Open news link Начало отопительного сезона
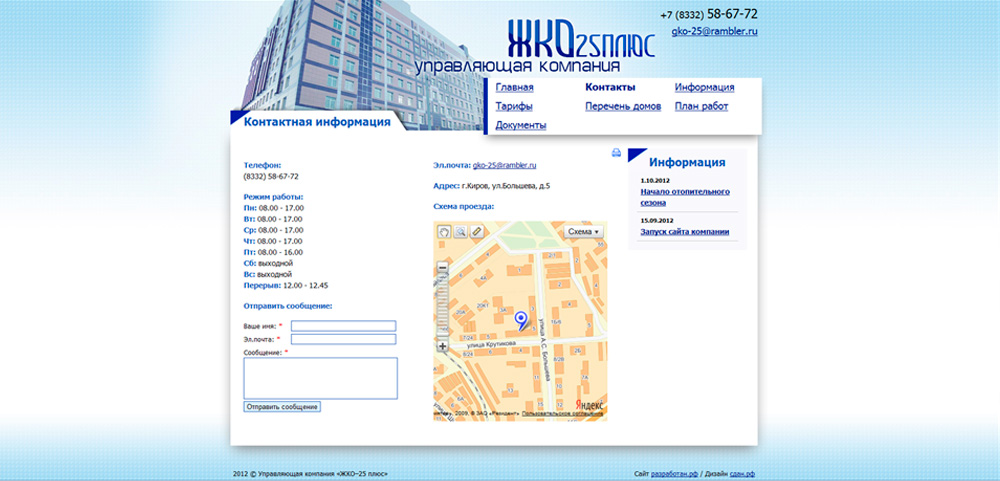Screen dimensions: 1000x481 [x=684, y=196]
